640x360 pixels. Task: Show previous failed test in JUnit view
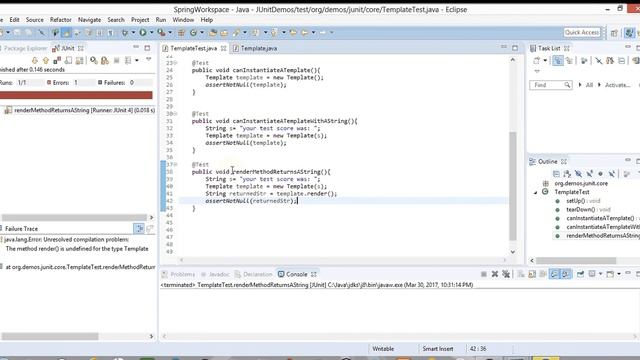46,60
